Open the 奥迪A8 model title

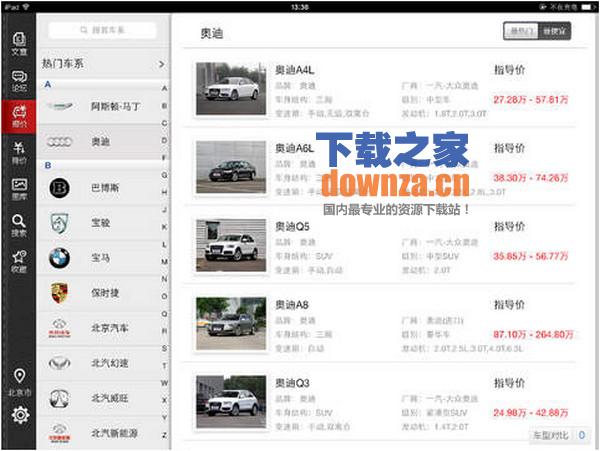[292, 305]
